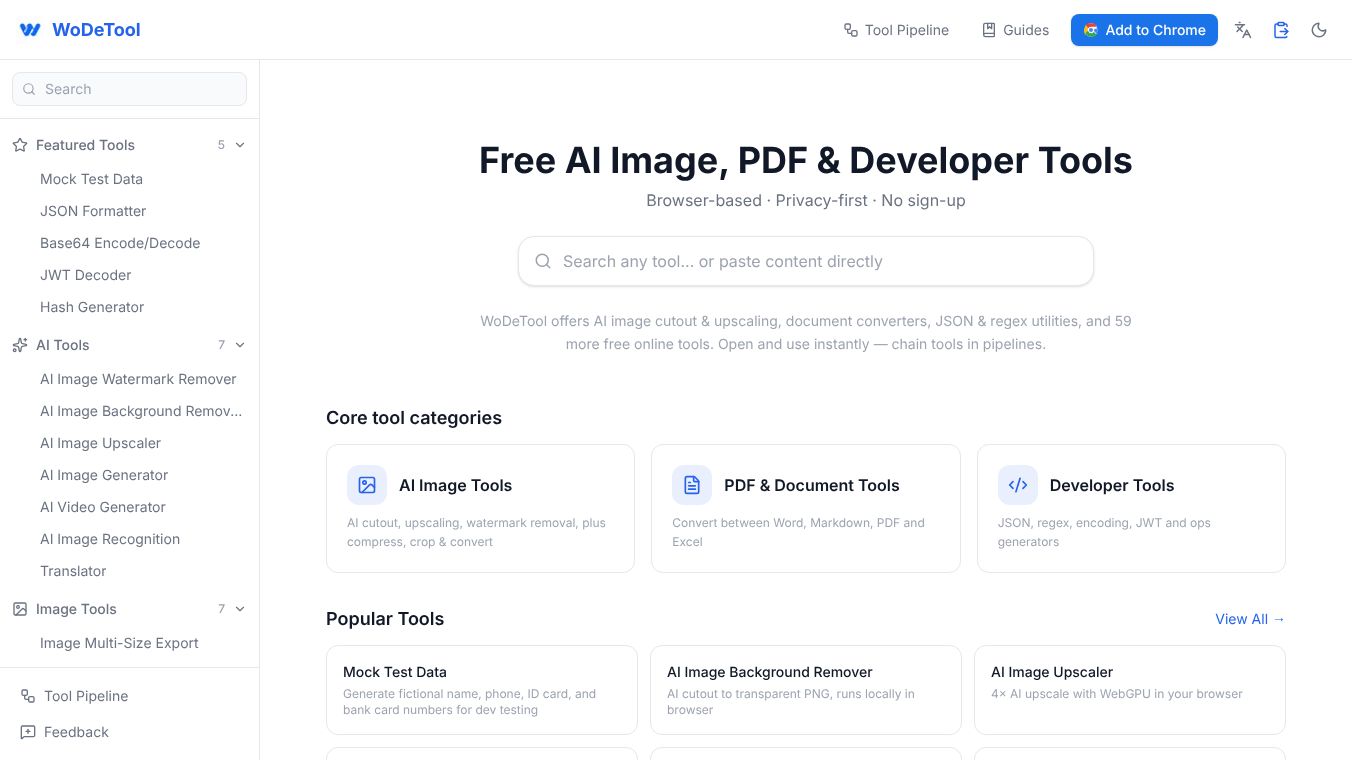Open AI Image Background Remover in sidebar
Image resolution: width=1352 pixels, height=760 pixels.
[x=141, y=411]
